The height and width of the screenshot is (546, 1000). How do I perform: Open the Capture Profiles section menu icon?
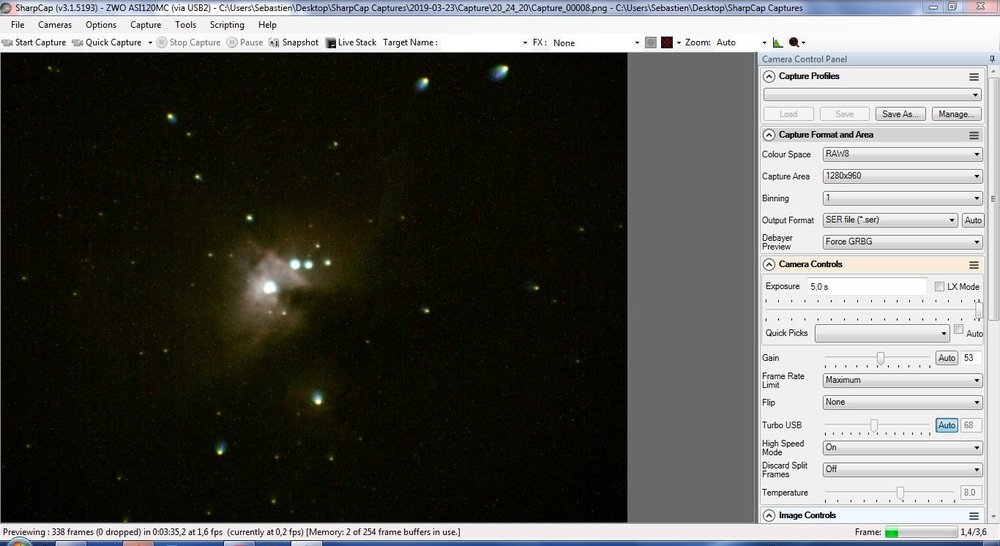[x=974, y=77]
